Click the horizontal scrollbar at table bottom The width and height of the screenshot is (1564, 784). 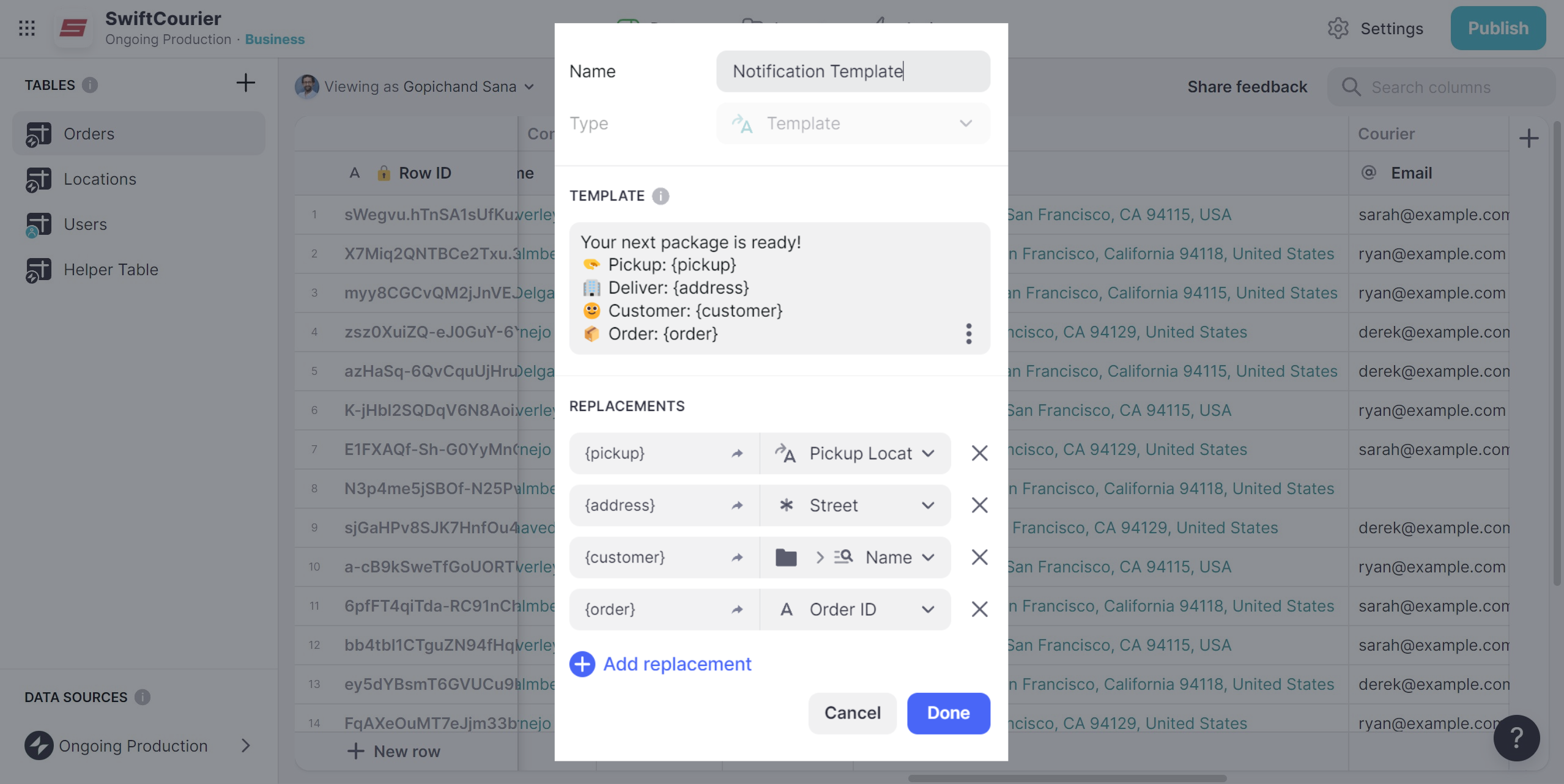click(1067, 778)
